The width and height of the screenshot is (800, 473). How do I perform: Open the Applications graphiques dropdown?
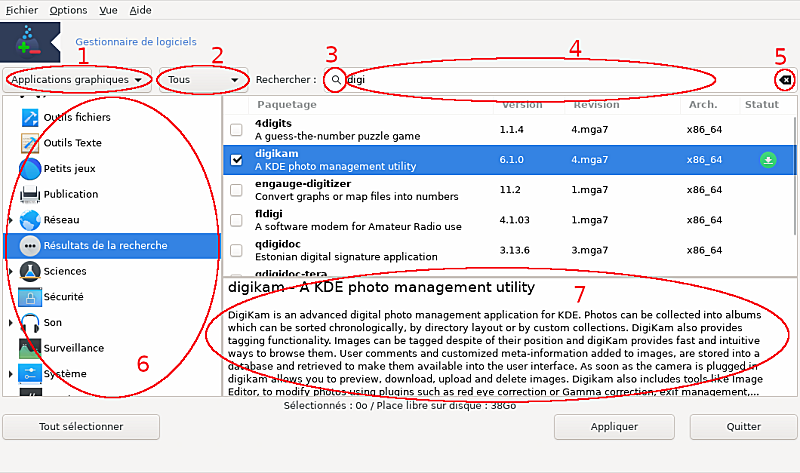pyautogui.click(x=77, y=79)
